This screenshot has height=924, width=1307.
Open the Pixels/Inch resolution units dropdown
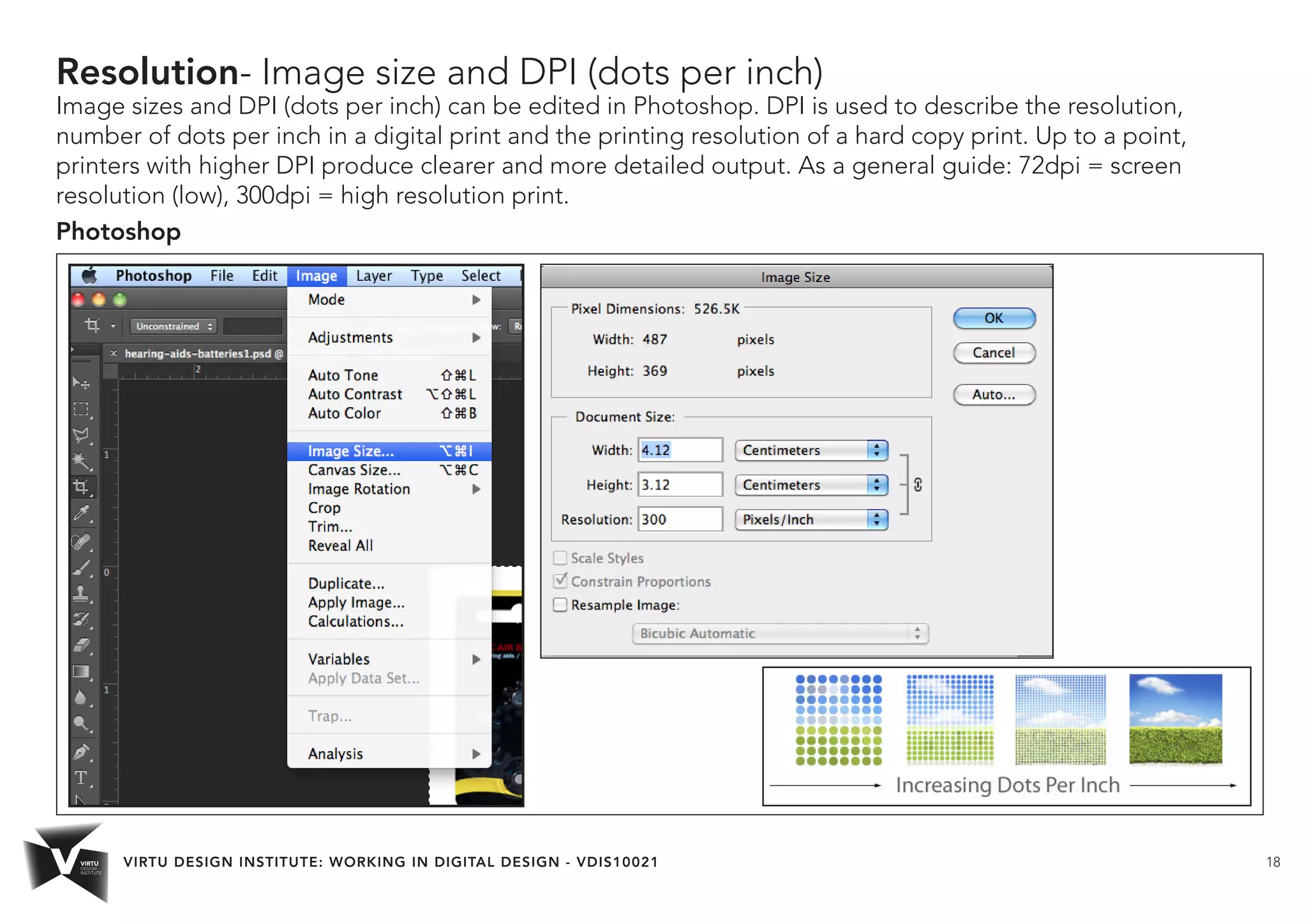811,519
